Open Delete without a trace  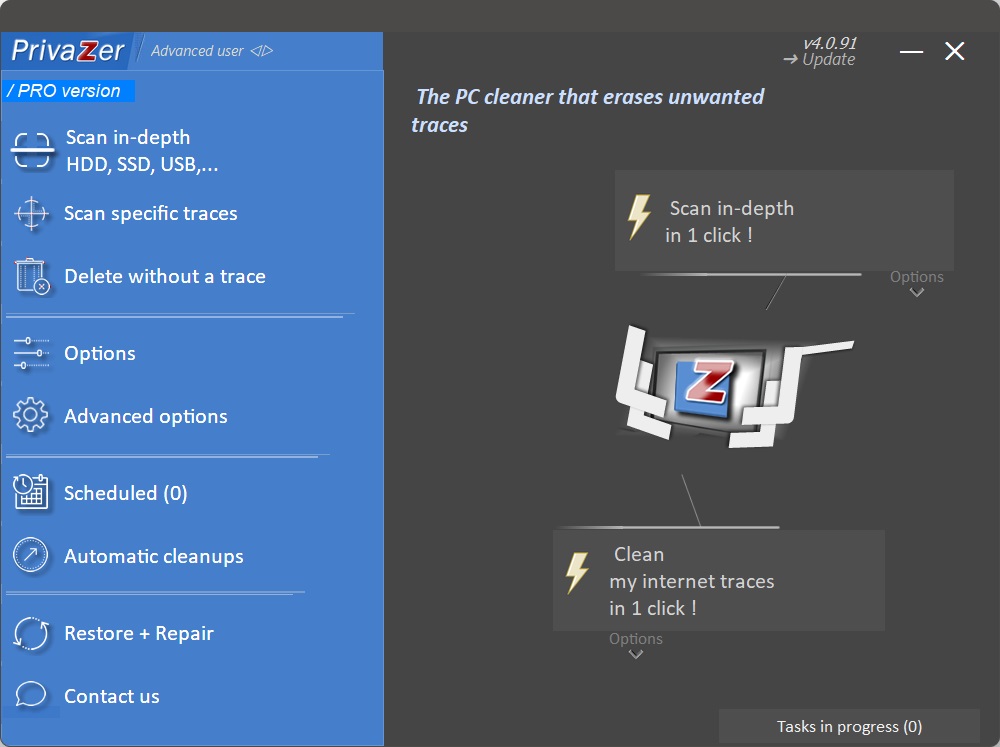coord(165,276)
